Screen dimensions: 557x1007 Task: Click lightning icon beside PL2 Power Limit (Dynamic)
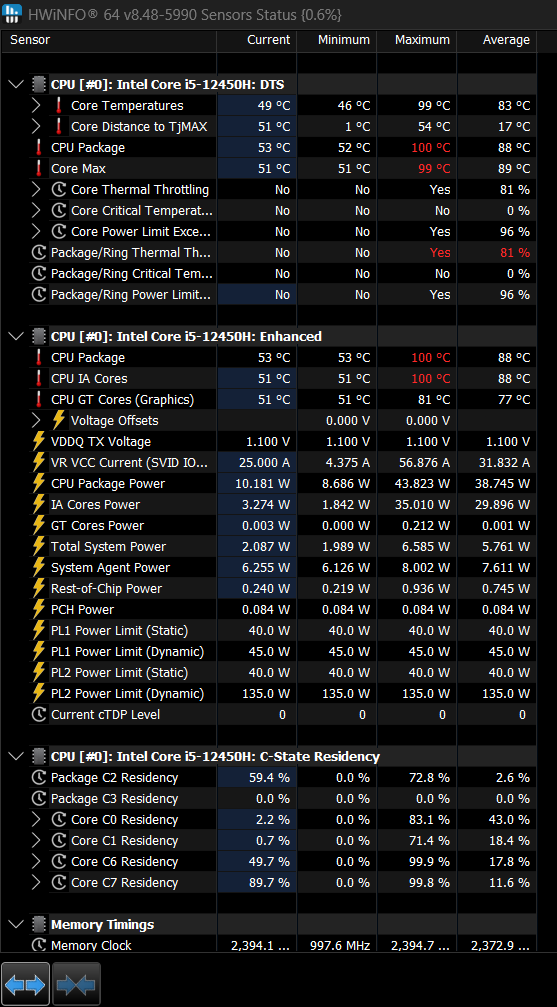[x=39, y=694]
